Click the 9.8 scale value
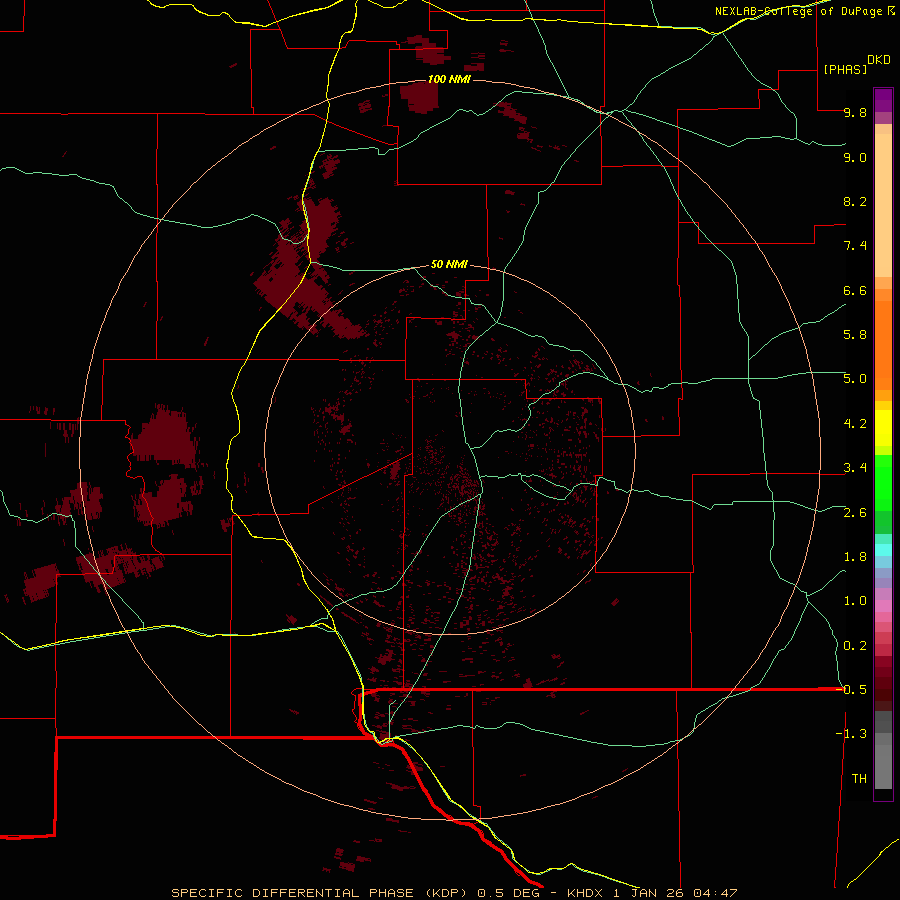Screen dimensions: 900x900 tap(855, 113)
